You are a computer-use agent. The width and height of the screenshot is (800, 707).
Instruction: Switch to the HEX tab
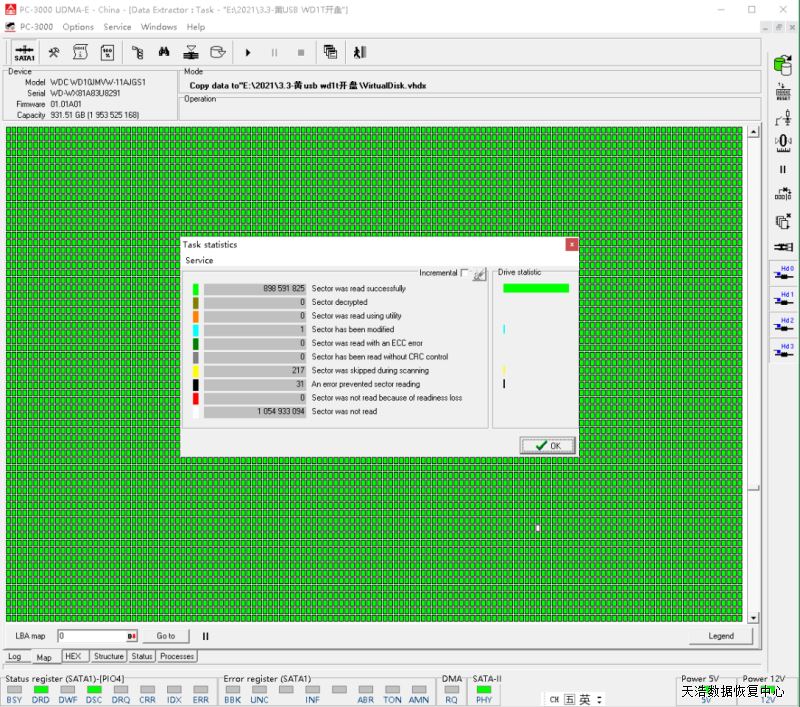tap(73, 657)
